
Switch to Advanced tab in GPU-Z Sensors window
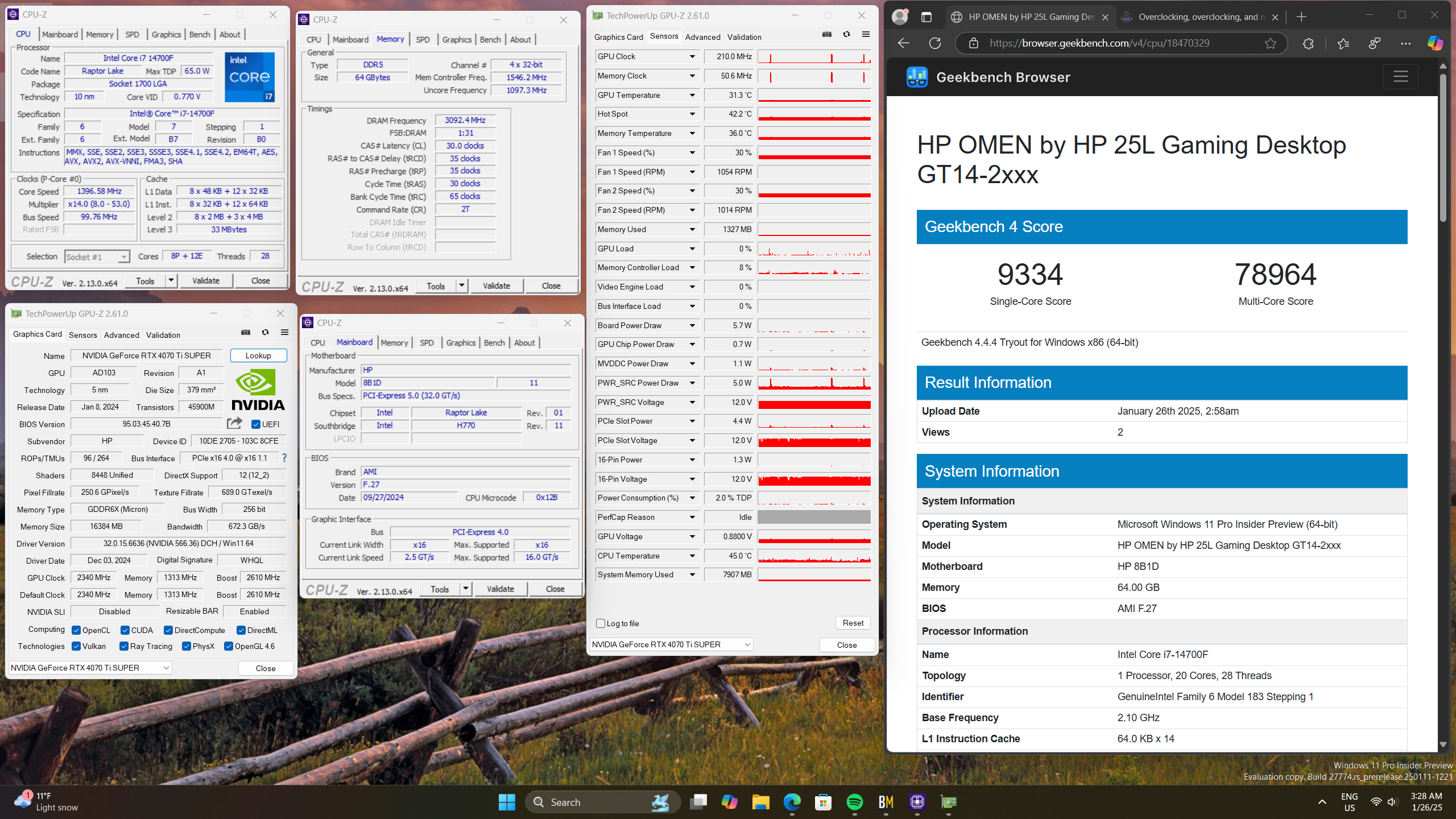(x=702, y=37)
